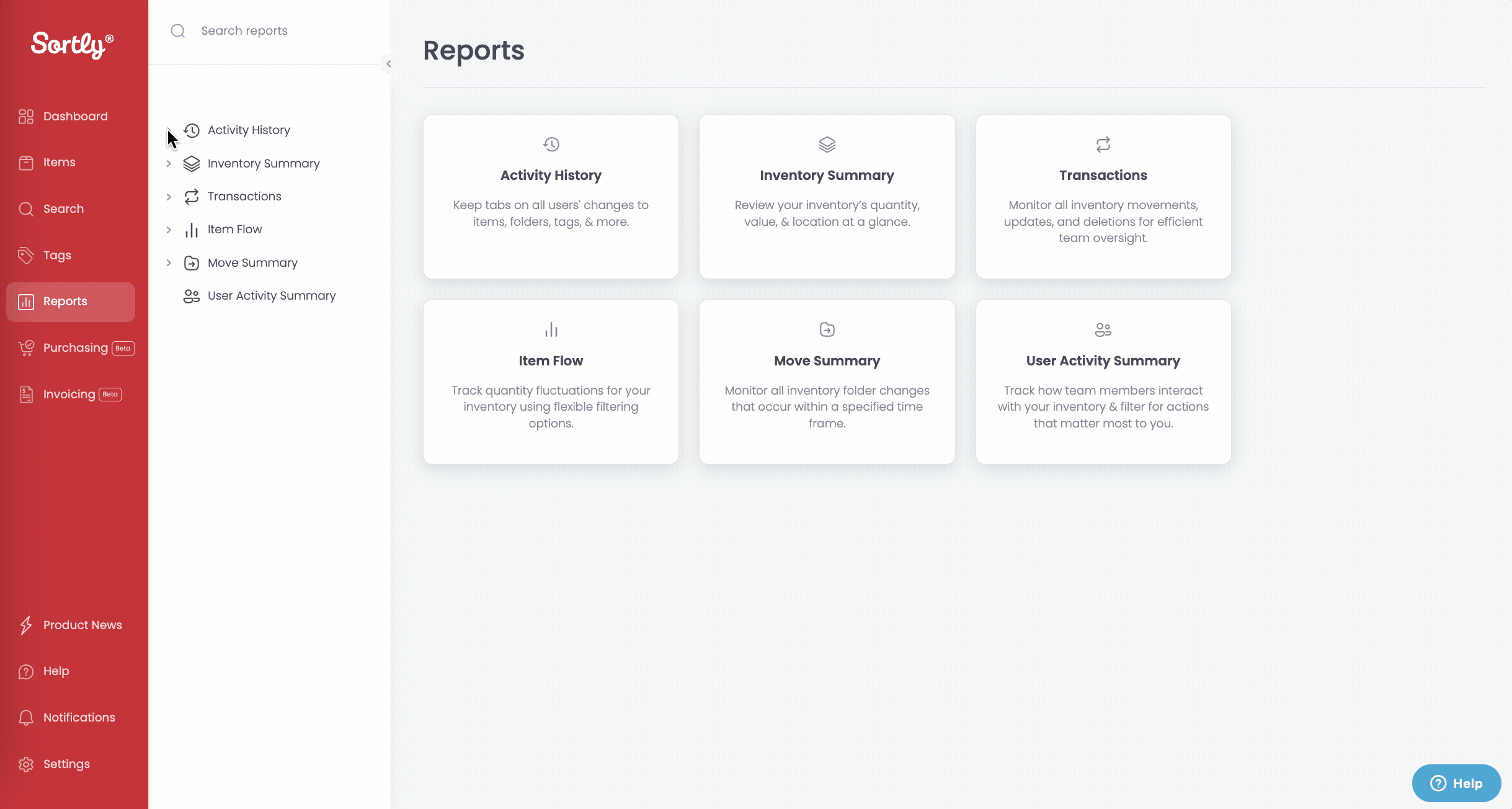Select the Activity History clock icon
This screenshot has width=1512, height=809.
point(192,130)
